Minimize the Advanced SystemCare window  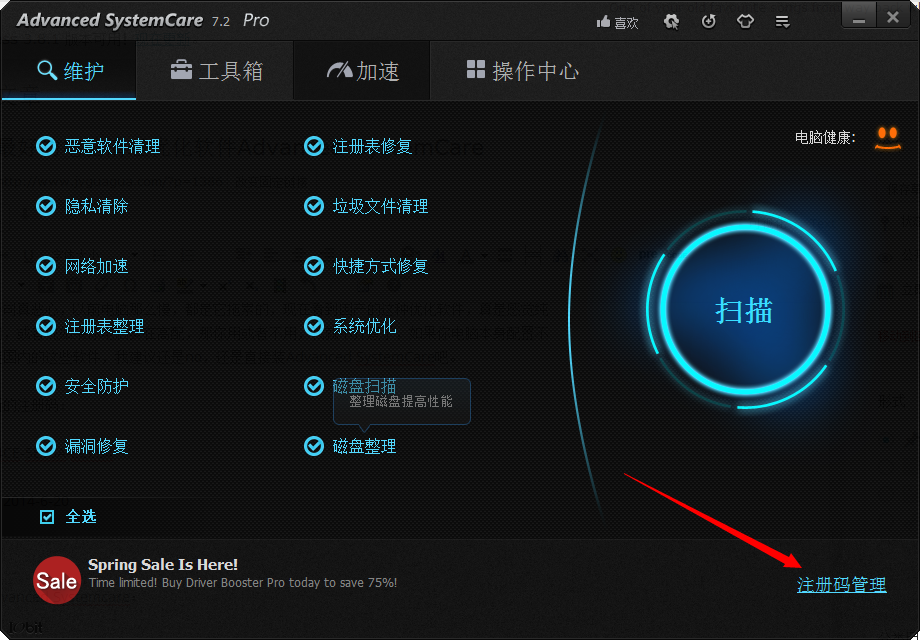[x=859, y=18]
